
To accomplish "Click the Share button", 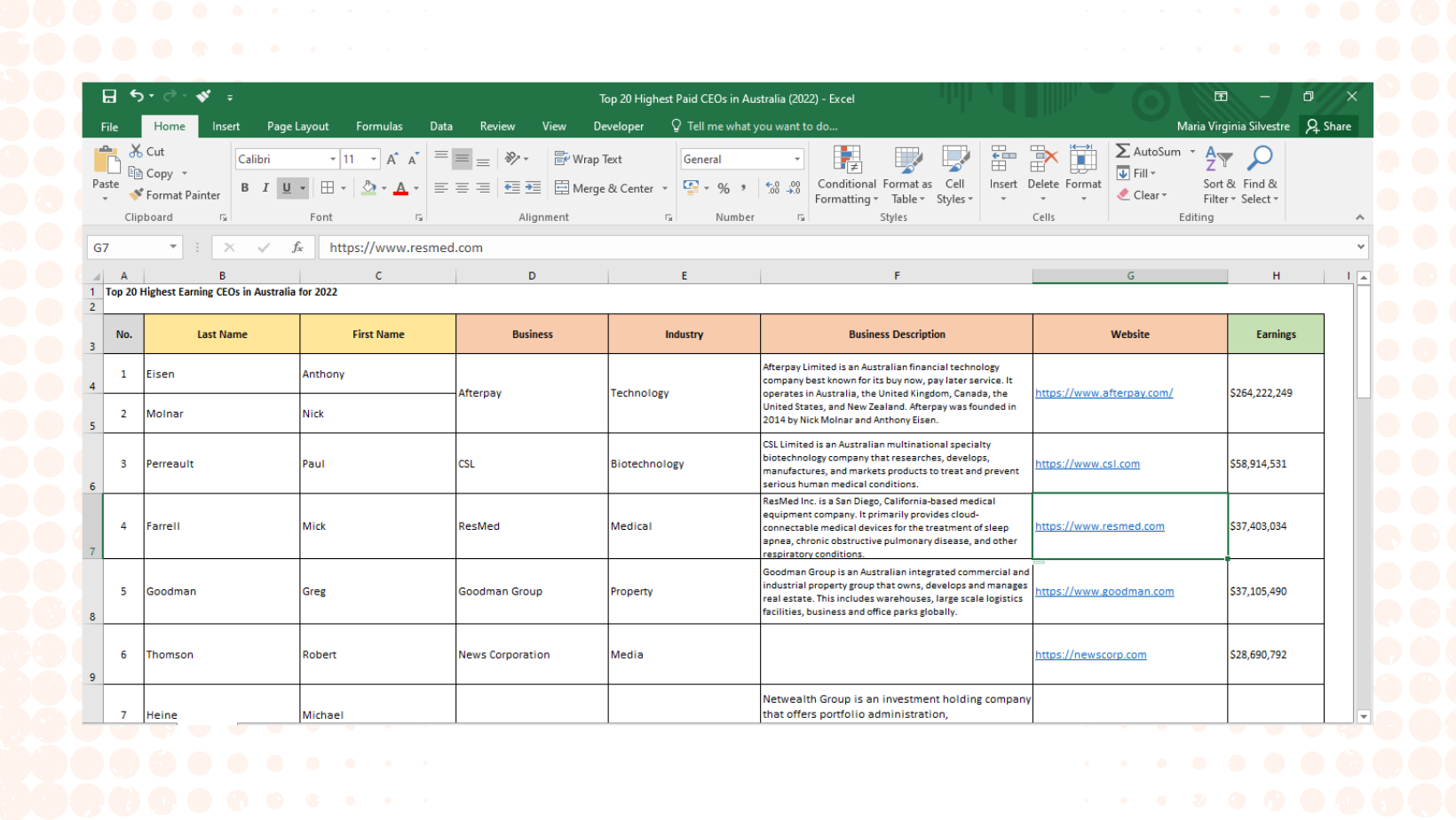I will (x=1328, y=126).
